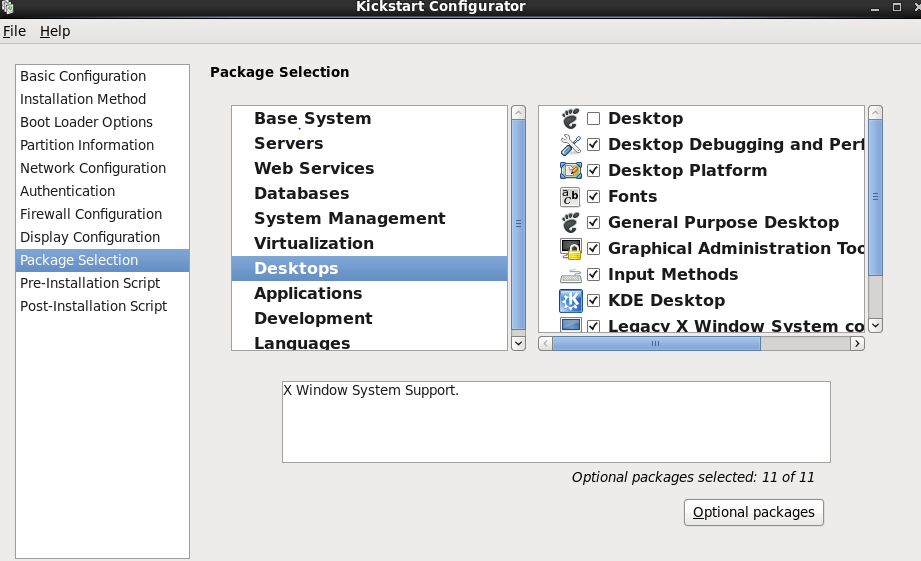The image size is (921, 561).
Task: Choose the Applications category
Action: point(369,293)
